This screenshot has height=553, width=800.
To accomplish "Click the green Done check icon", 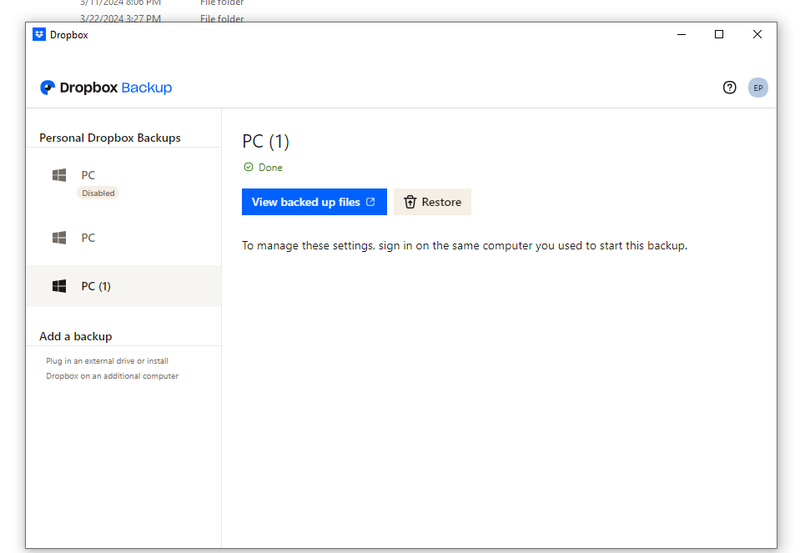I will [x=248, y=167].
